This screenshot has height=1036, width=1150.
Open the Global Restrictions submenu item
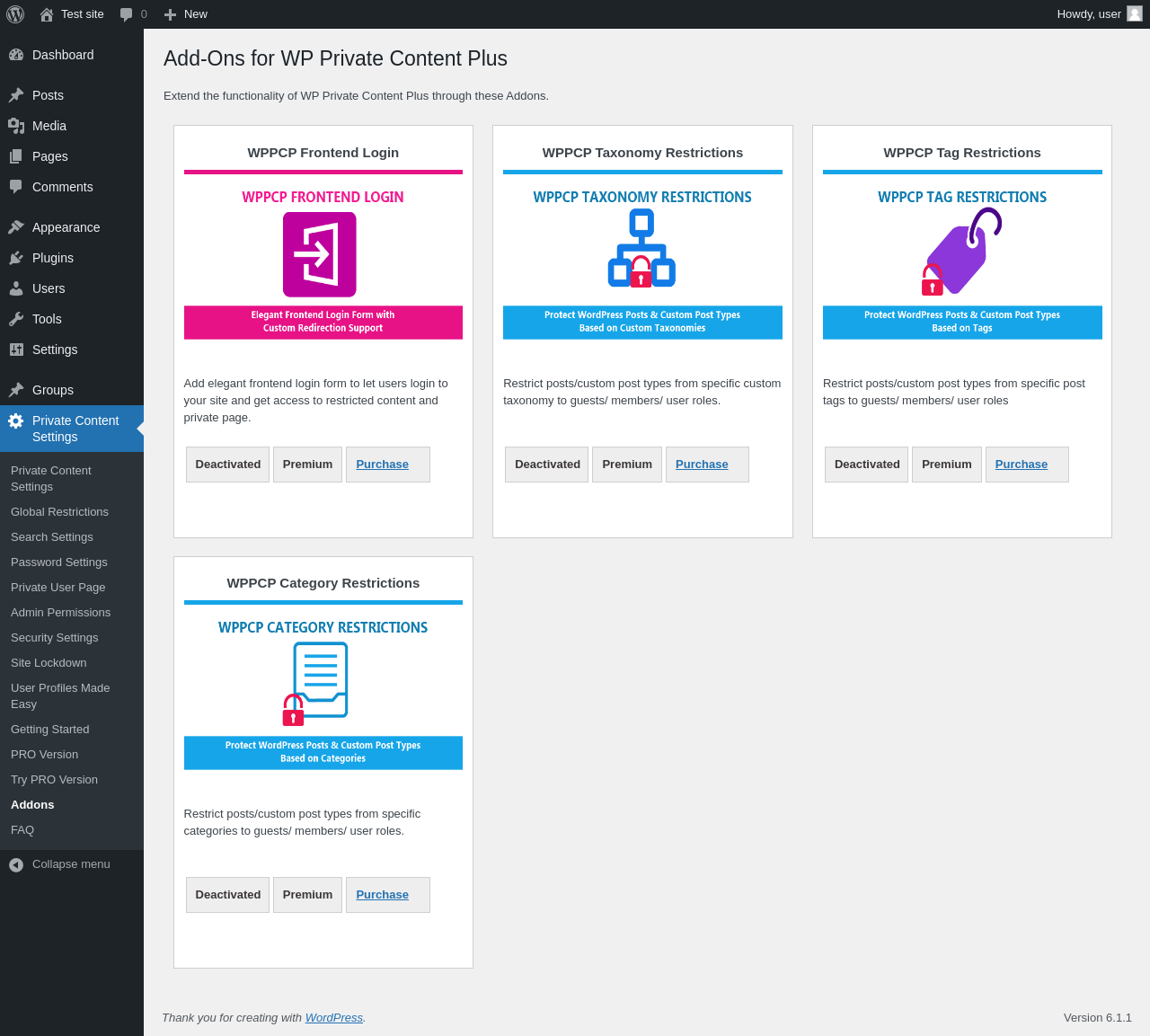pyautogui.click(x=59, y=512)
